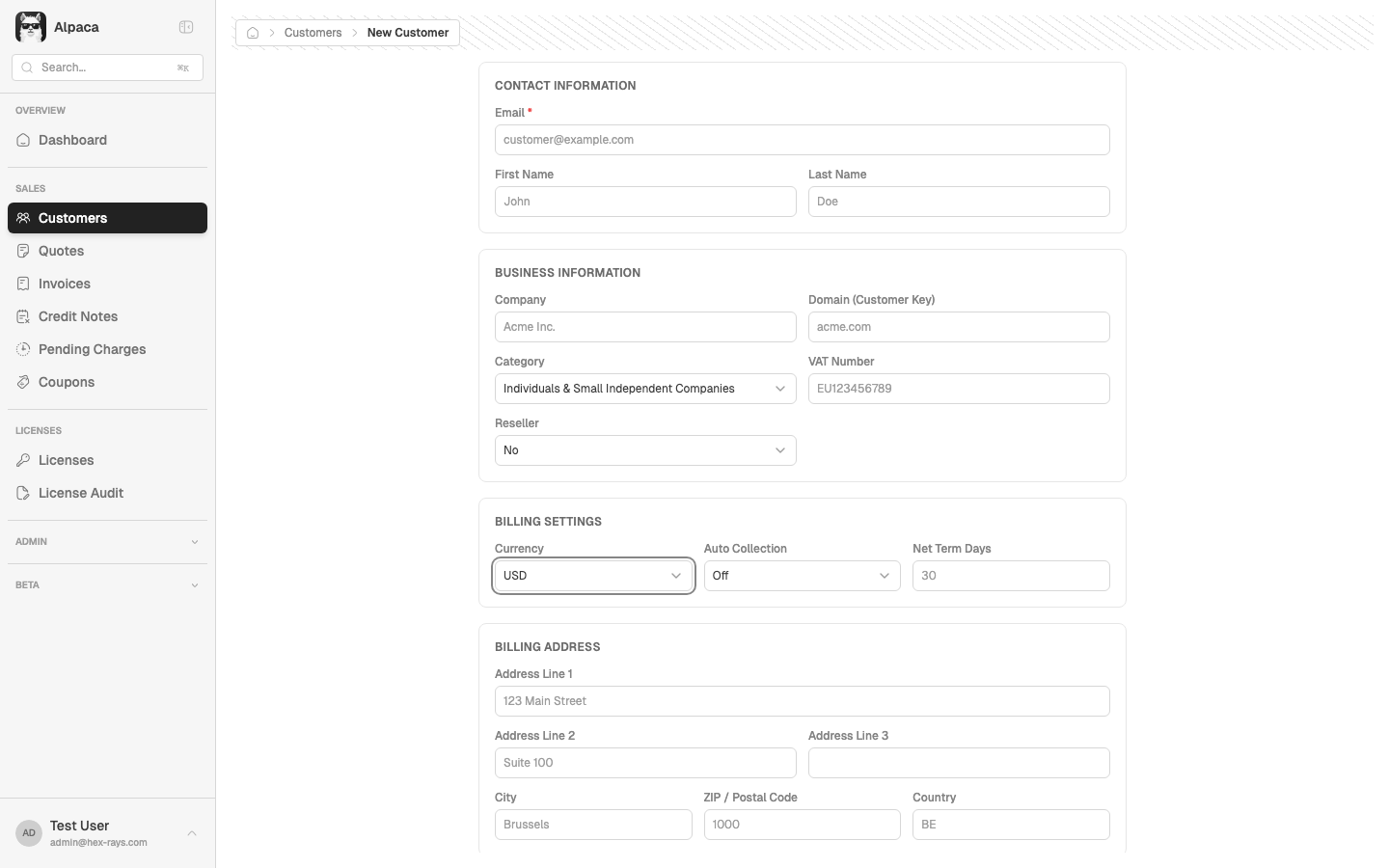Screen dimensions: 1389x868
Task: Open the Test User account menu chevron
Action: click(x=192, y=833)
